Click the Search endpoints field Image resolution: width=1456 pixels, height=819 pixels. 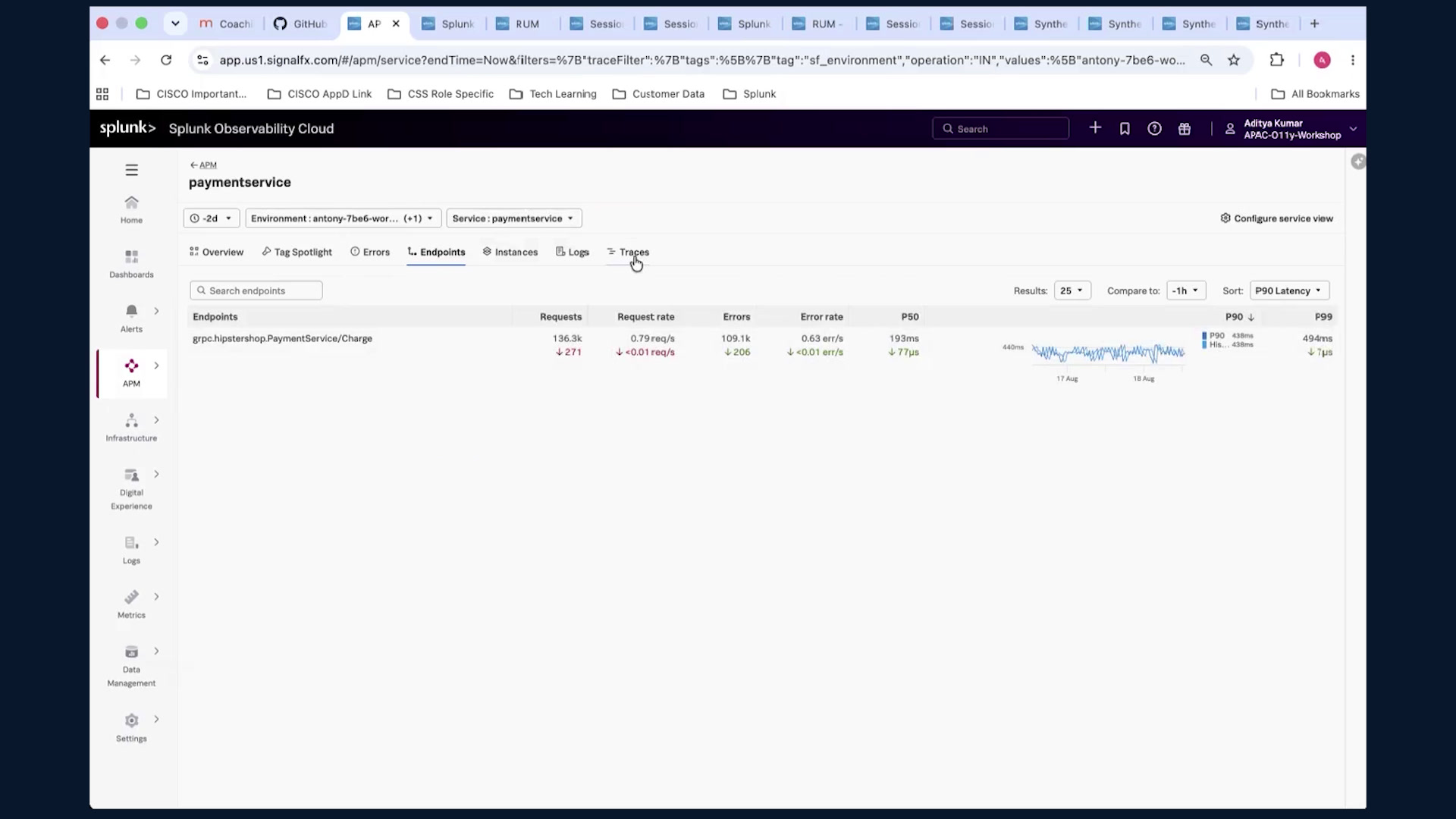coord(256,290)
